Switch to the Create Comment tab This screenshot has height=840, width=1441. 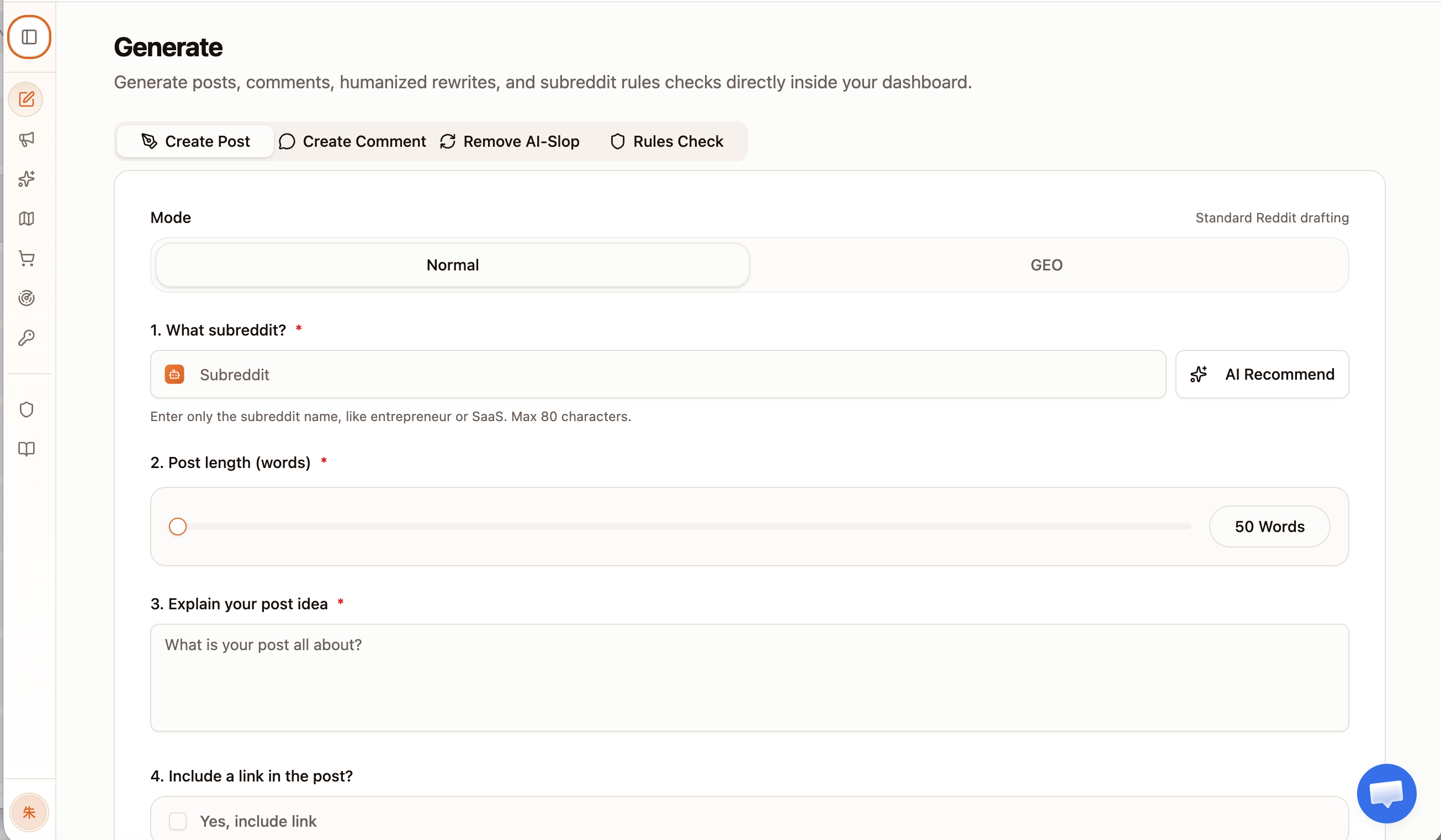(352, 141)
